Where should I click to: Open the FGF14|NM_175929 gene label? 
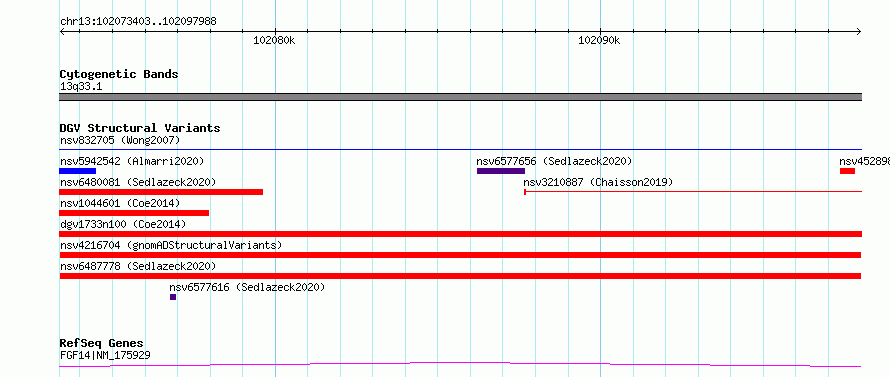(x=105, y=356)
